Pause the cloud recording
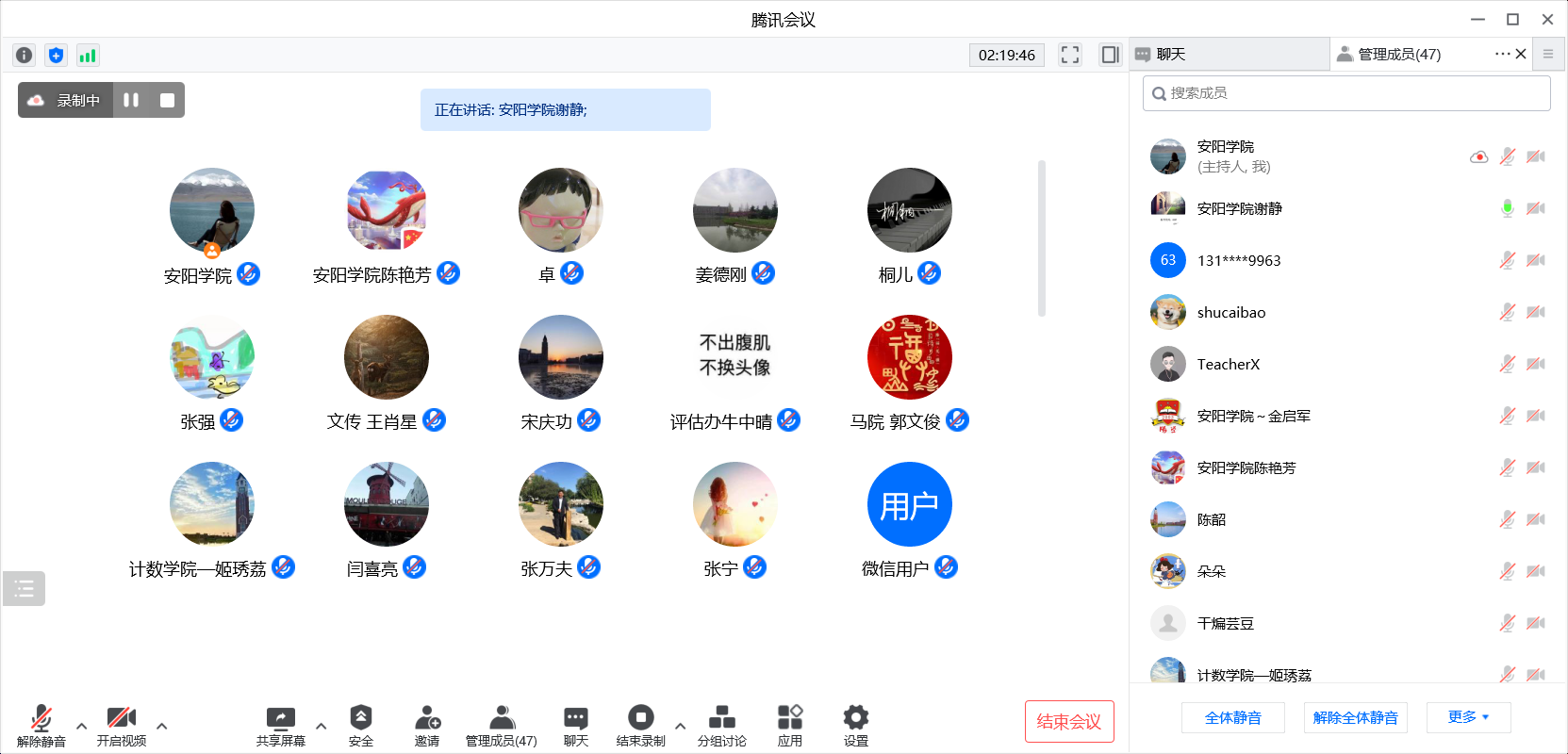Screen dimensions: 1568x754 click(131, 100)
